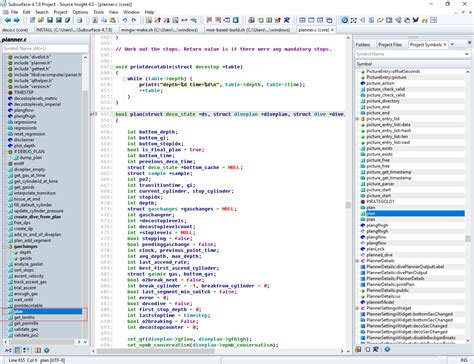This screenshot has width=474, height=364.
Task: Select decostoplevels_metric in symbol list
Action: 36,98
